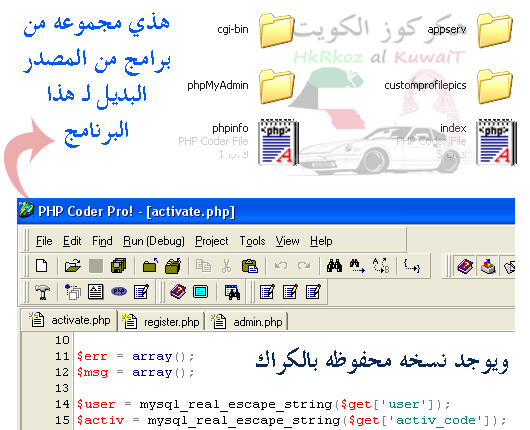Click the teal screen window icon
530x430 pixels.
[200, 292]
